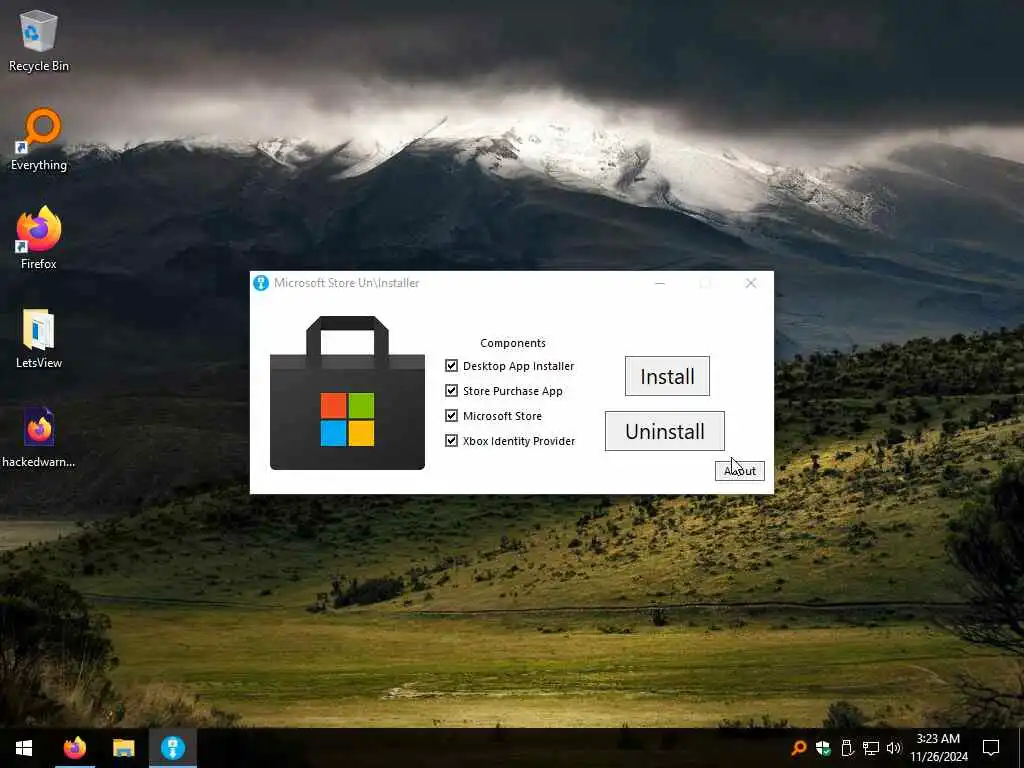The image size is (1024, 768).
Task: Open Everything search tray icon
Action: click(x=798, y=748)
